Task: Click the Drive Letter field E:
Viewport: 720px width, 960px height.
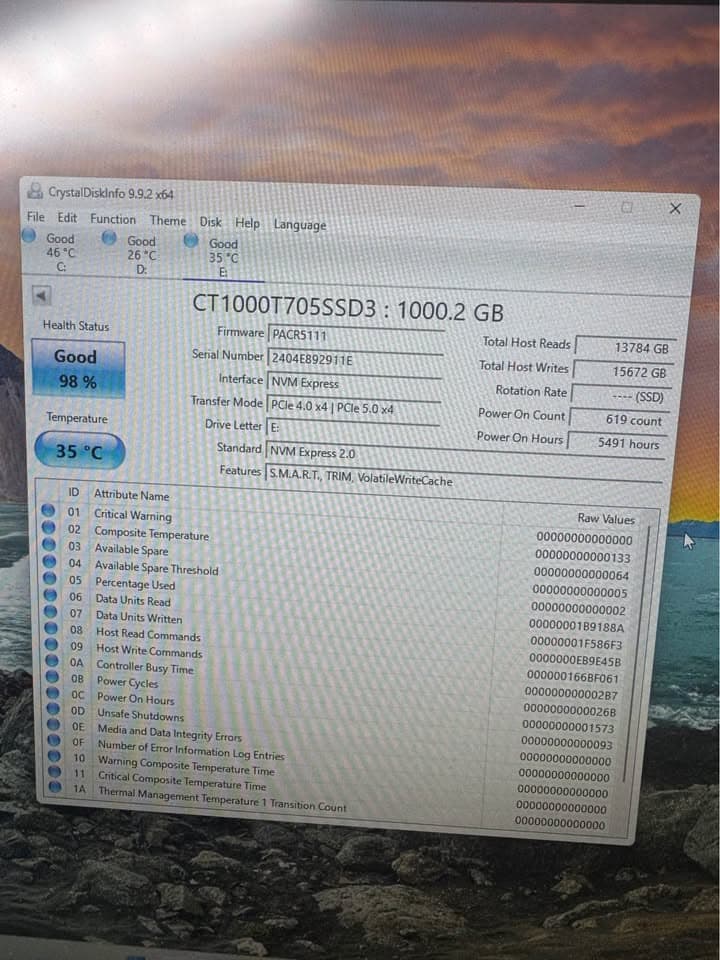Action: pyautogui.click(x=353, y=428)
